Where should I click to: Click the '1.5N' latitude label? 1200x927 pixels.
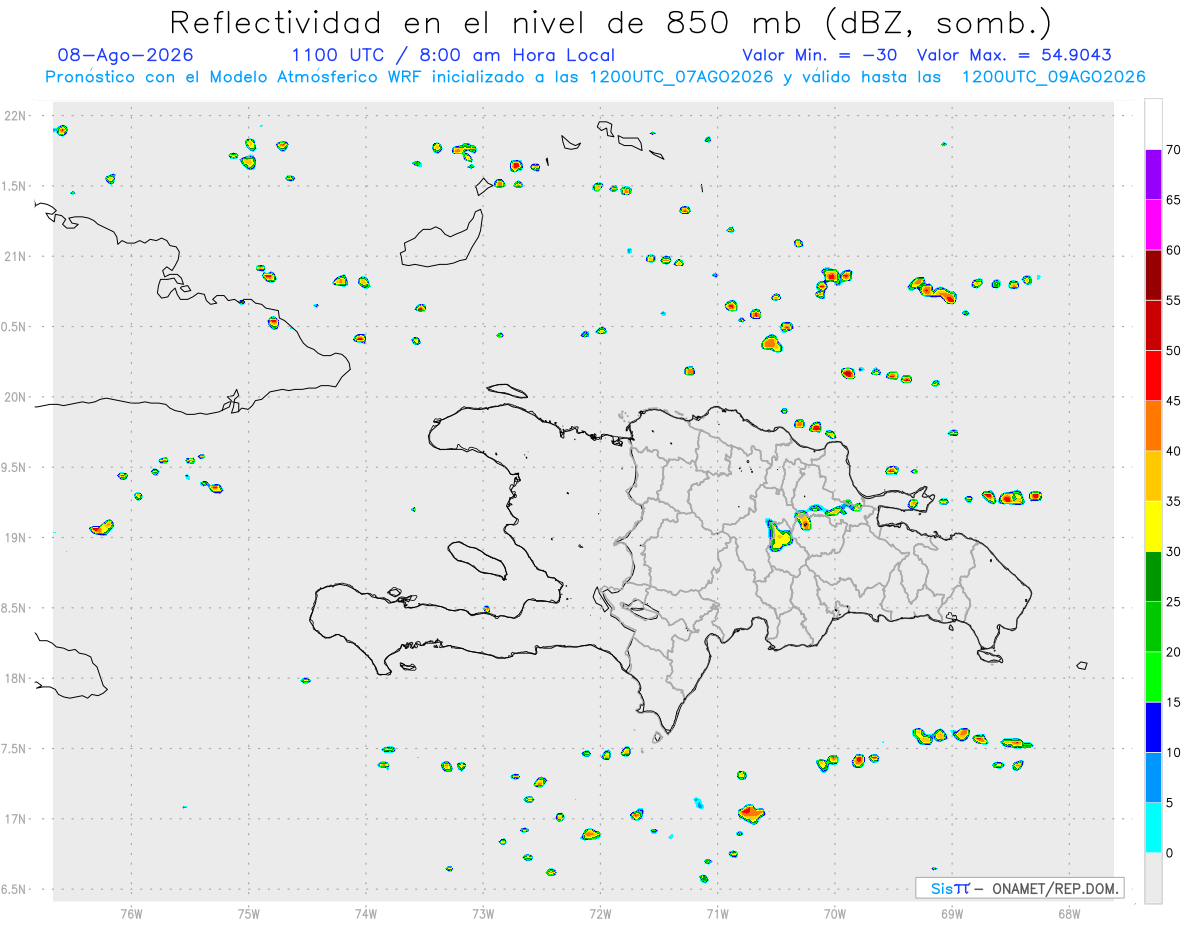tap(16, 186)
